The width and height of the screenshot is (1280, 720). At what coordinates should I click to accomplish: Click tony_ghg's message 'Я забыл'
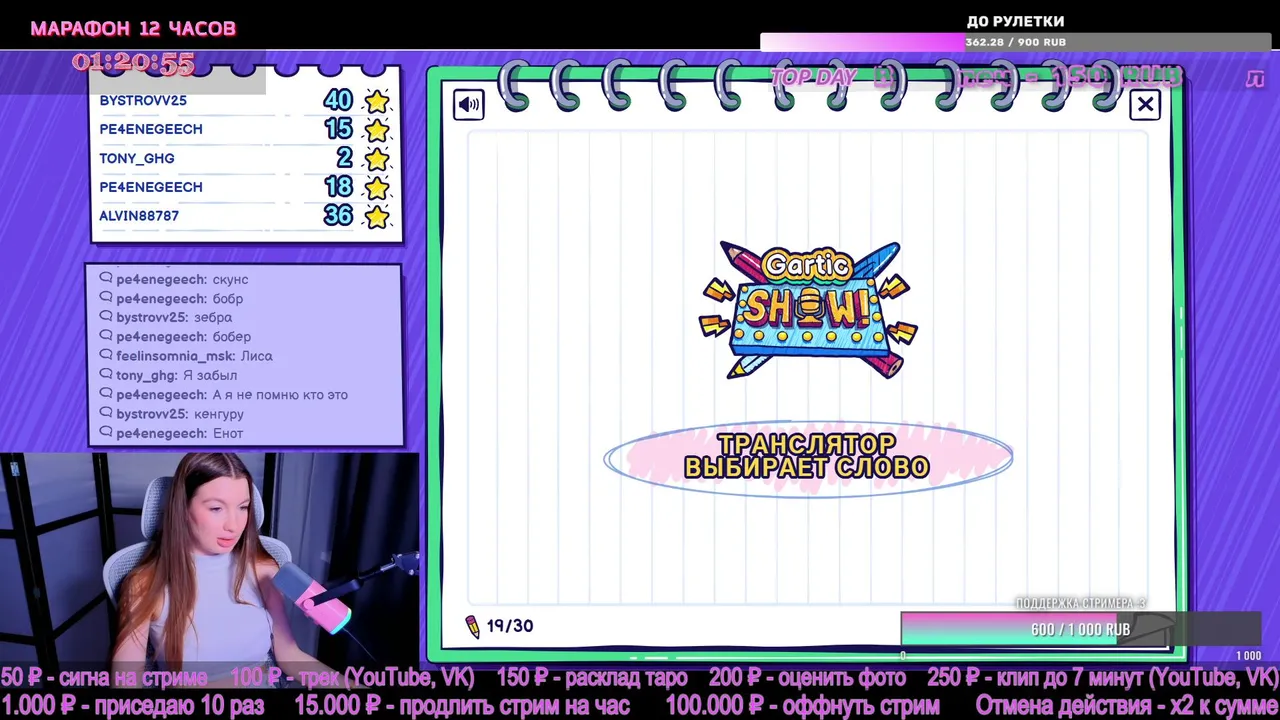(x=210, y=375)
